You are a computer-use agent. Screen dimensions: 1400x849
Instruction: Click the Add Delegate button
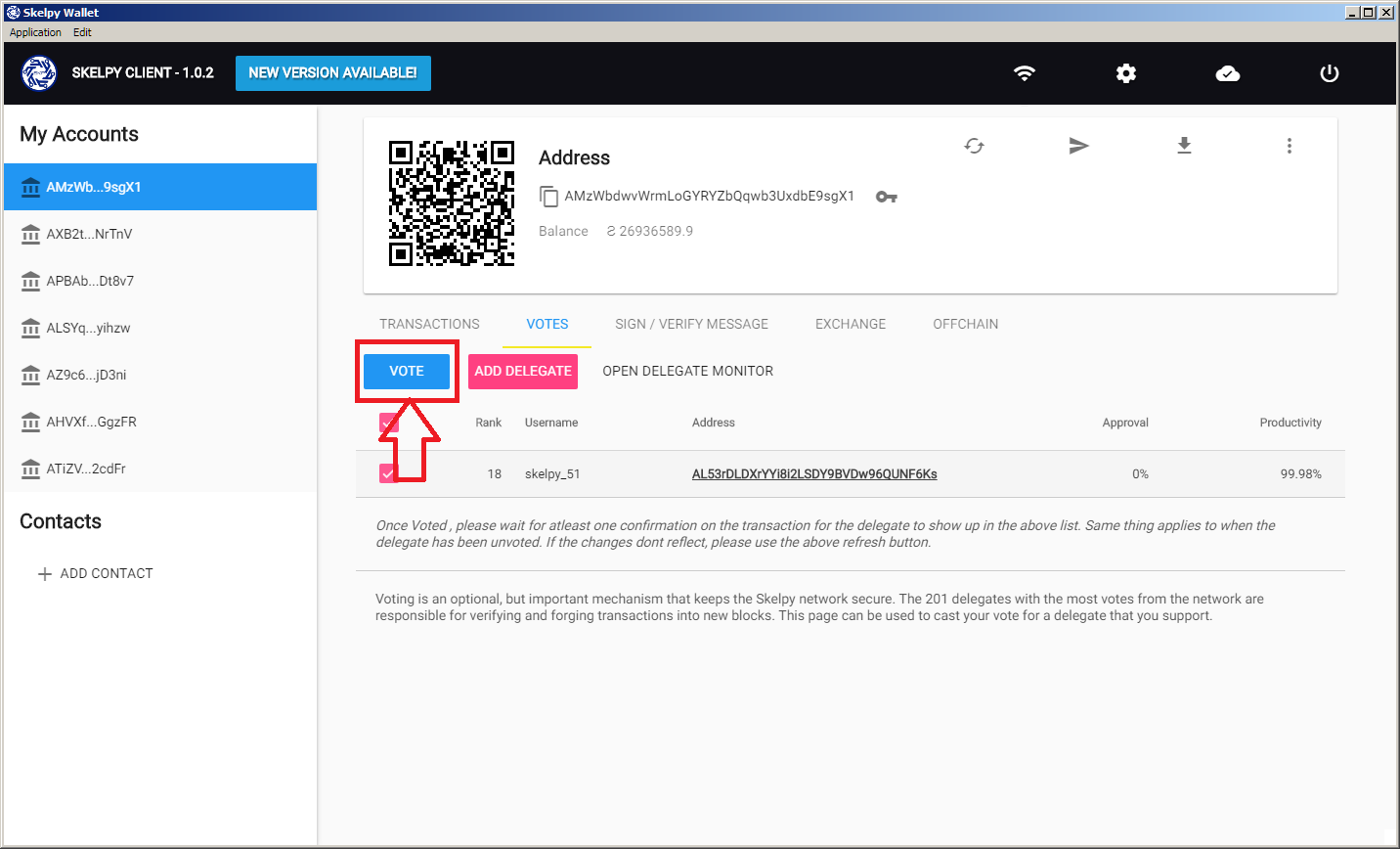tap(523, 372)
